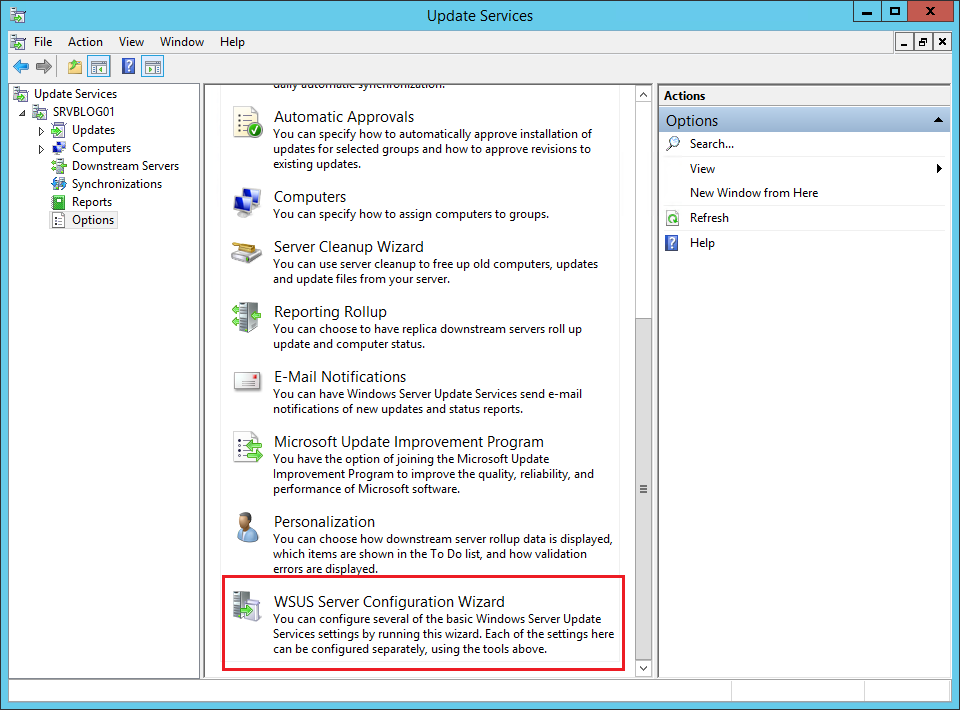Click the Personalization user icon
Screen dimensions: 960x710
(247, 527)
